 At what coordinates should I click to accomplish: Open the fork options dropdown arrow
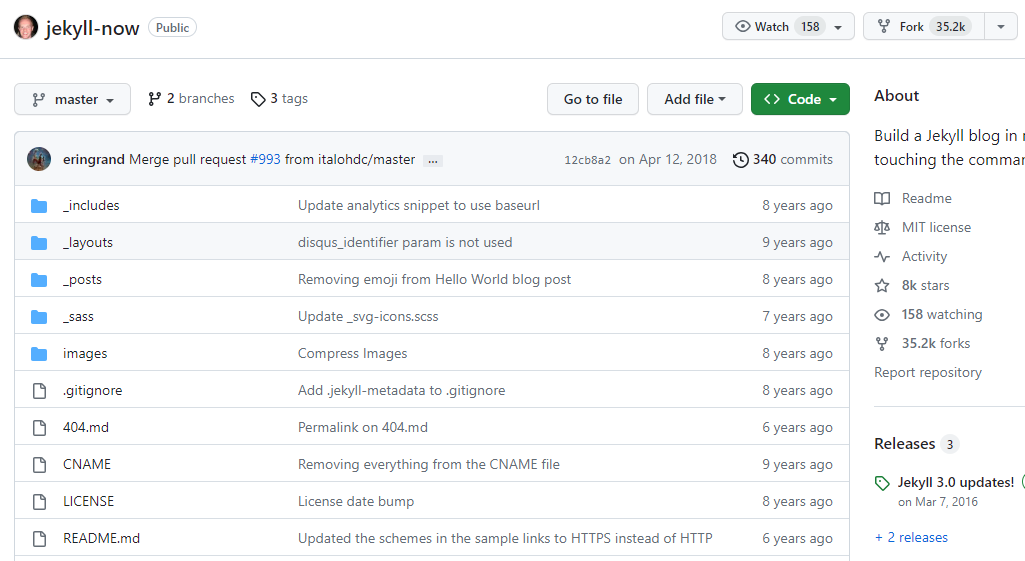[x=1001, y=27]
